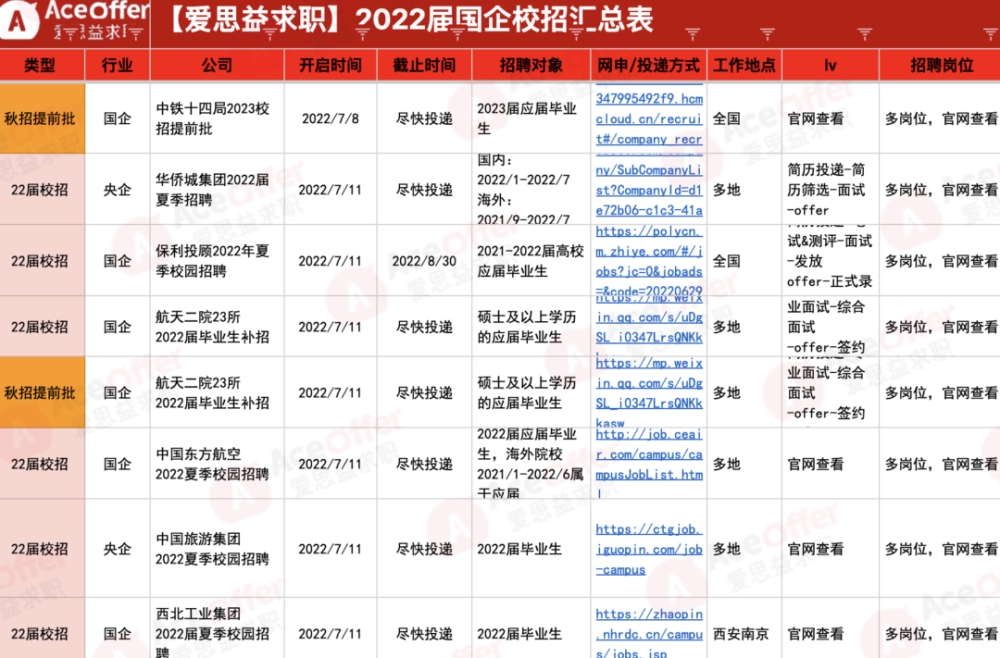Select the cell 2023届应届毕业生
Screen dimensions: 1000x658
531,119
